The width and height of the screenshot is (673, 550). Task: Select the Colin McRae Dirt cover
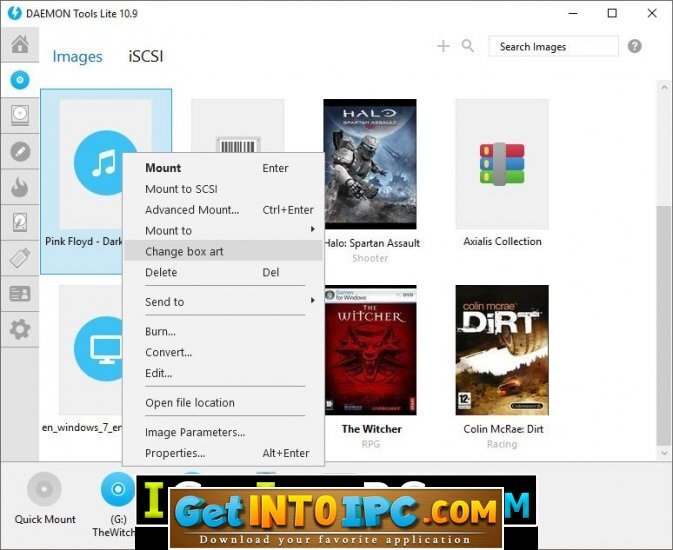(x=502, y=350)
